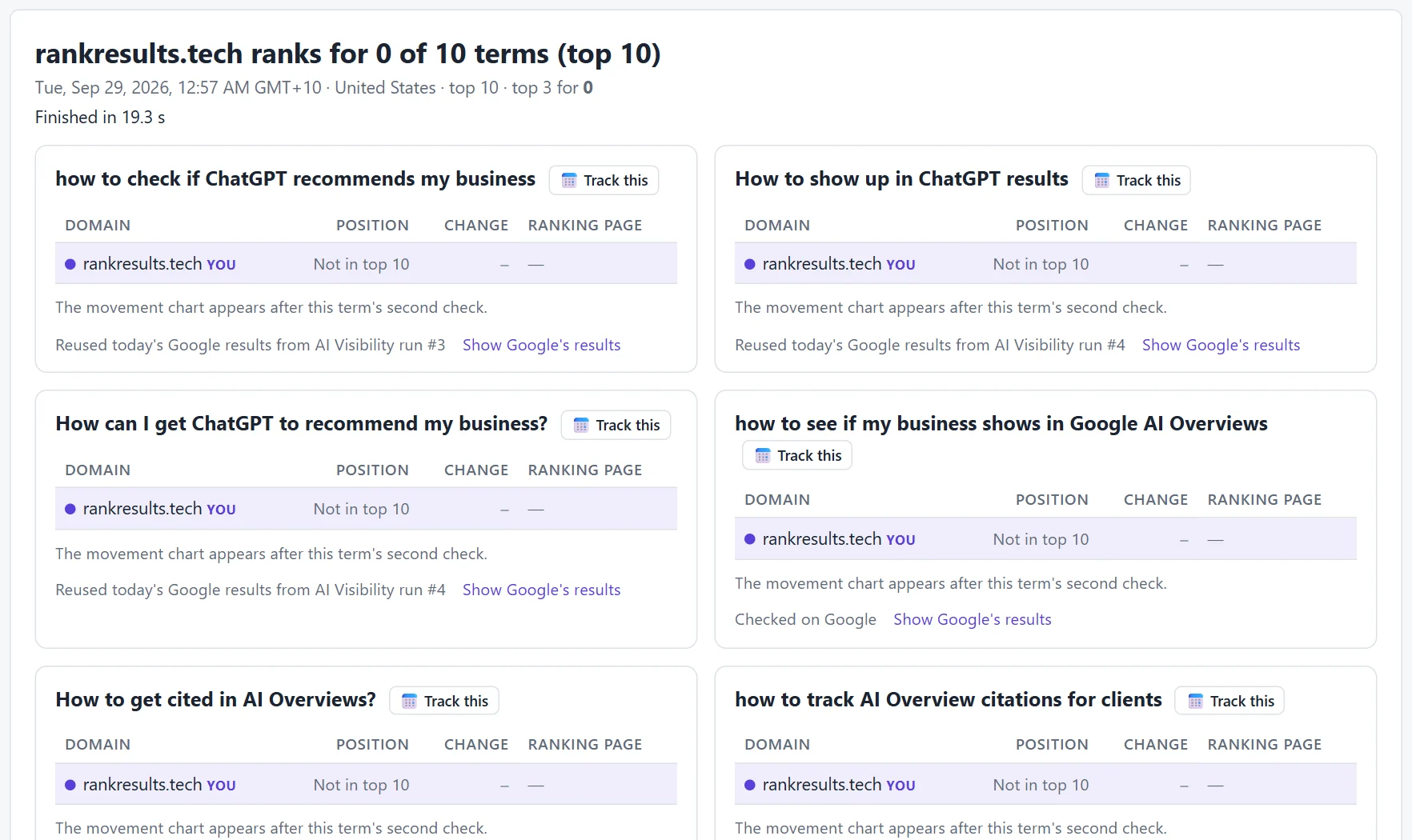Click title 'how to track AI Overview citations for clients'
Image resolution: width=1412 pixels, height=840 pixels.
[949, 699]
